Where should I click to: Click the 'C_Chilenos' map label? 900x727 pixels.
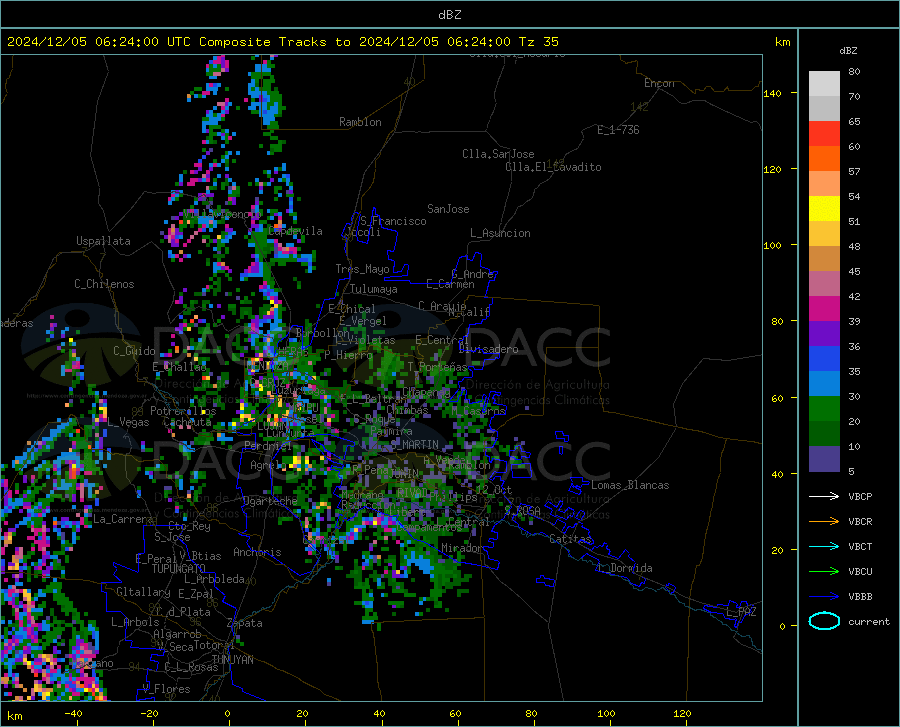coord(104,284)
